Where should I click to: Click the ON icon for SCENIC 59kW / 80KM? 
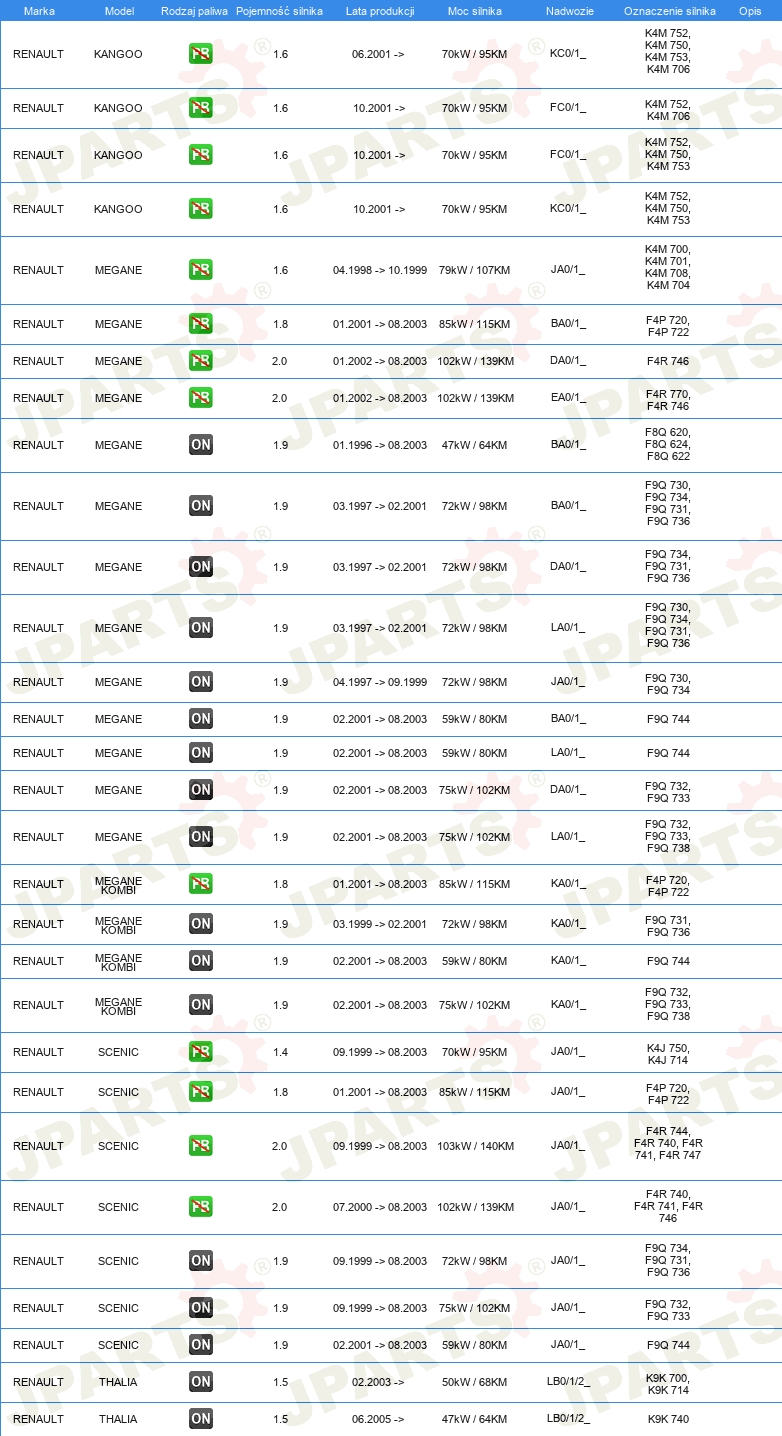pyautogui.click(x=201, y=1345)
